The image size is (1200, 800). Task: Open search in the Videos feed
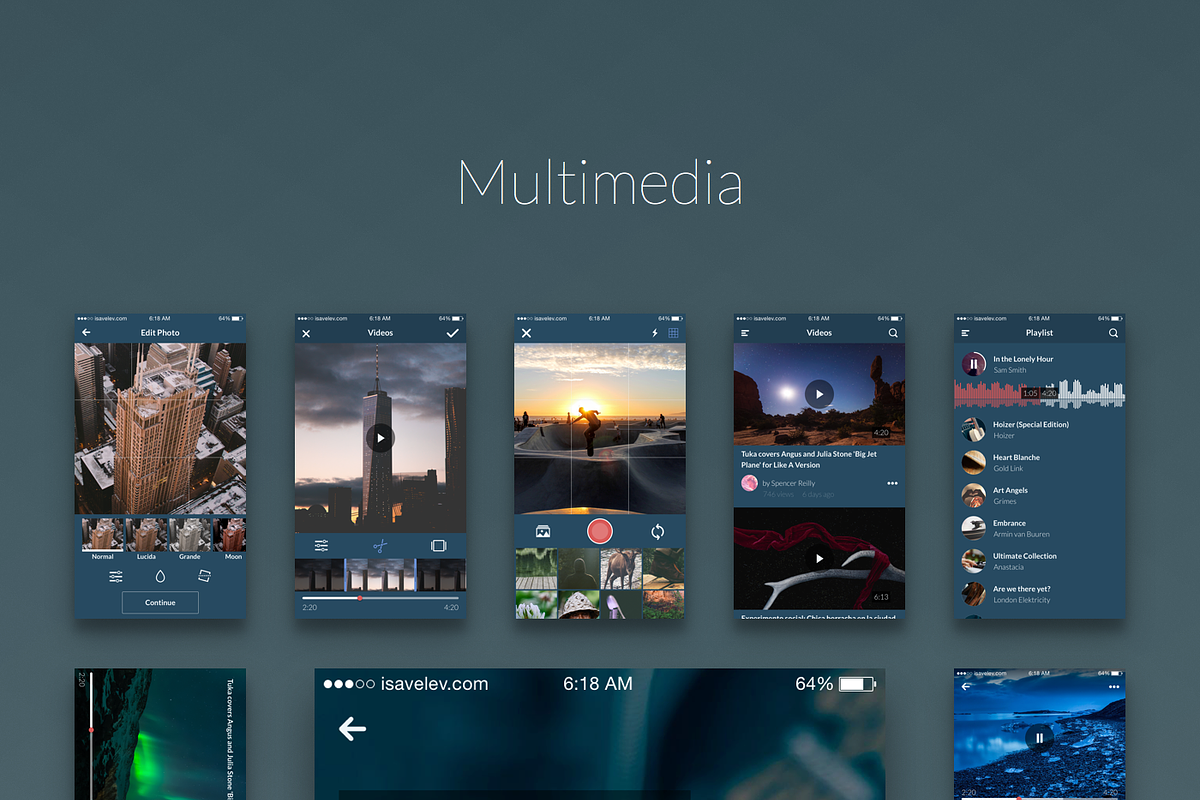[x=892, y=332]
